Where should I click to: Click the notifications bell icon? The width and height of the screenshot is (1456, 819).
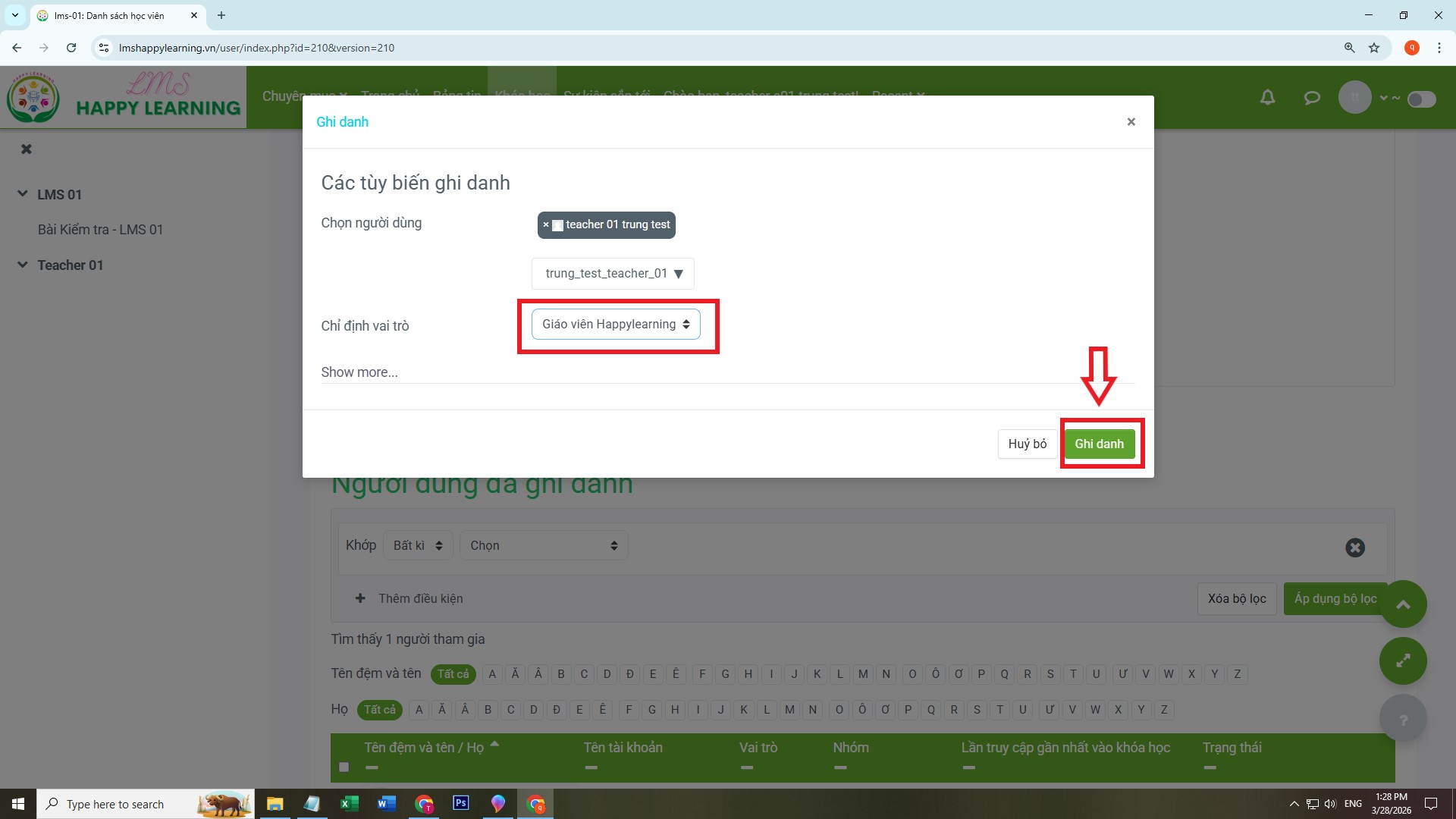1267,98
